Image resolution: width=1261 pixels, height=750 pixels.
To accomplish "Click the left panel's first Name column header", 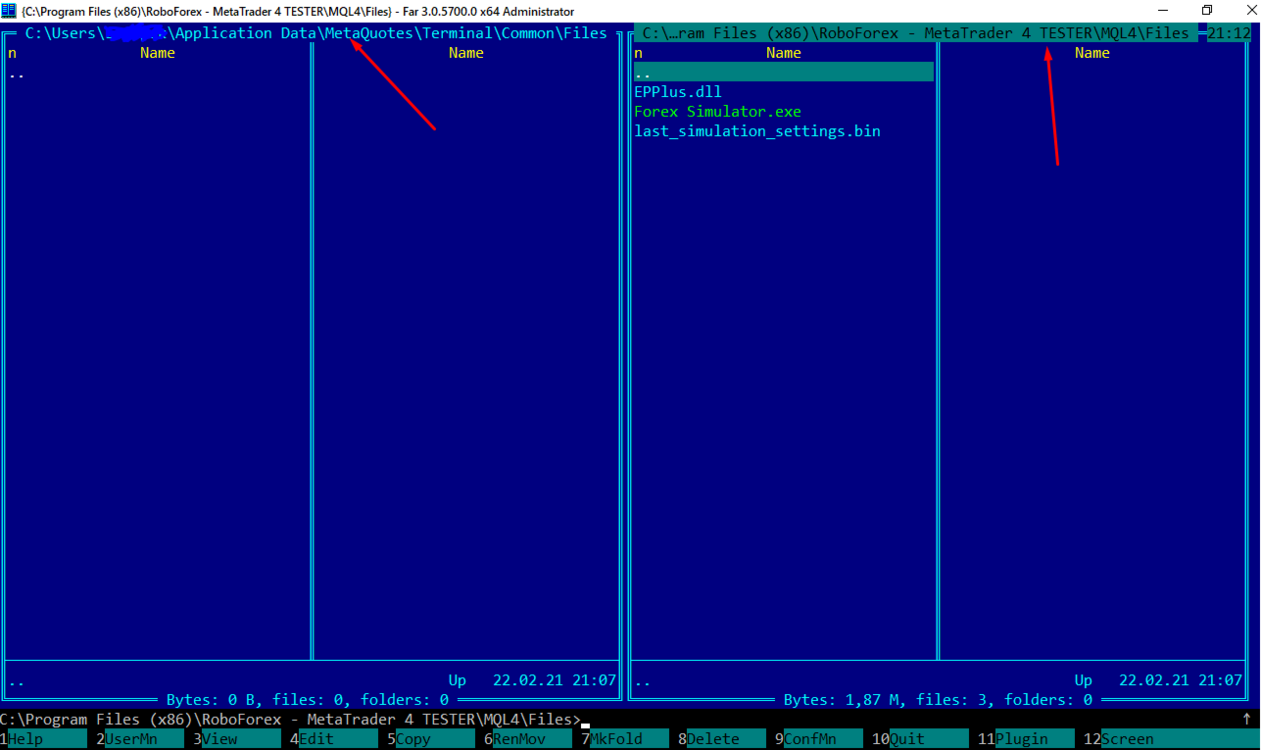I will click(158, 53).
